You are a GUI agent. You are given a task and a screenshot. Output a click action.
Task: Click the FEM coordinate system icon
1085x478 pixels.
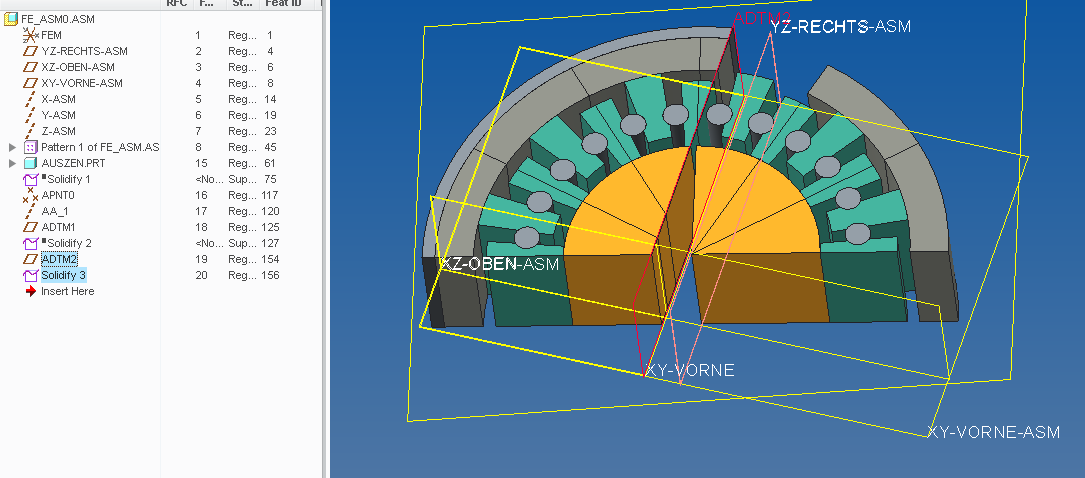click(x=30, y=35)
